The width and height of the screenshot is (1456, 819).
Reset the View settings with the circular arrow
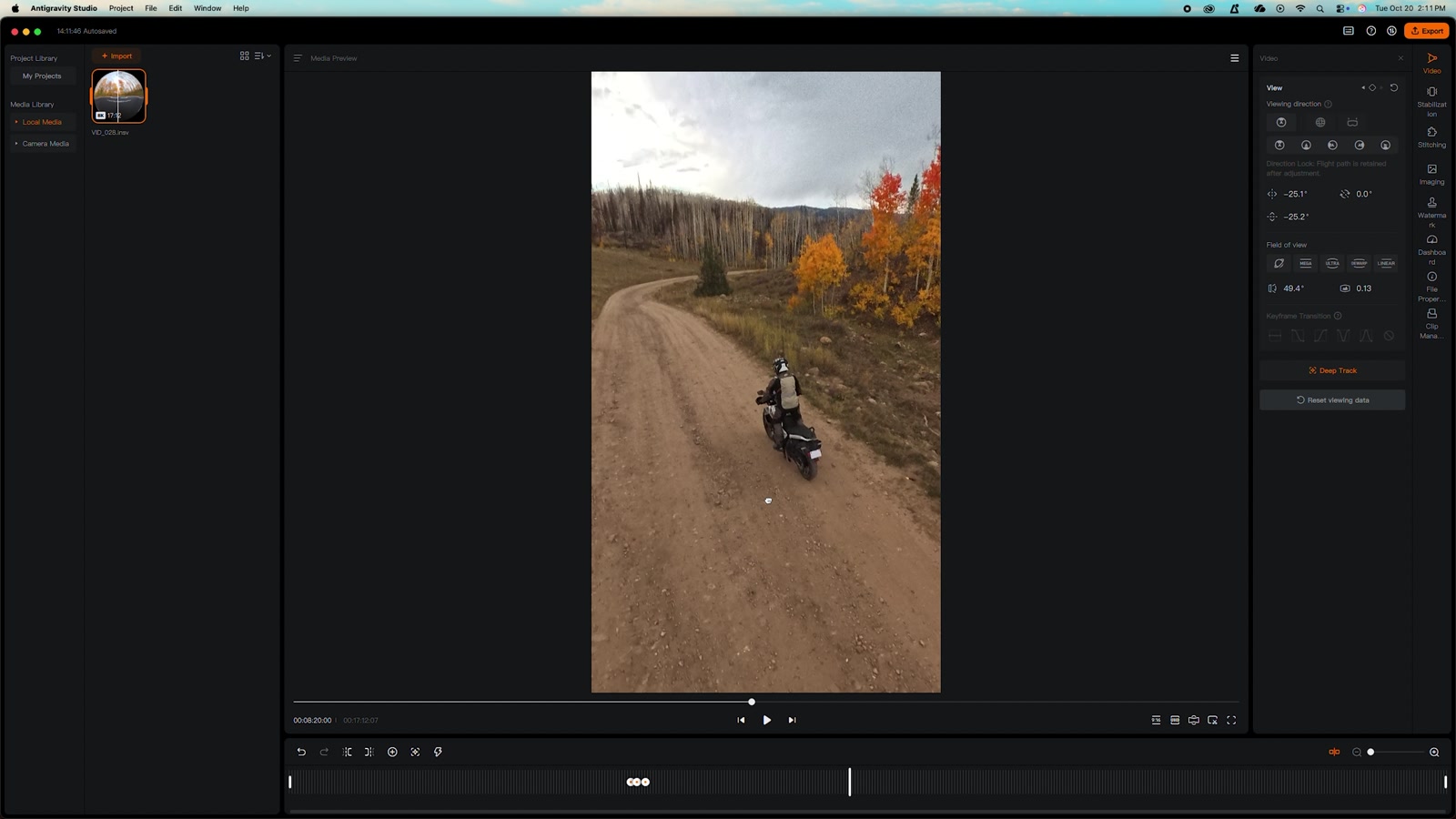point(1394,87)
